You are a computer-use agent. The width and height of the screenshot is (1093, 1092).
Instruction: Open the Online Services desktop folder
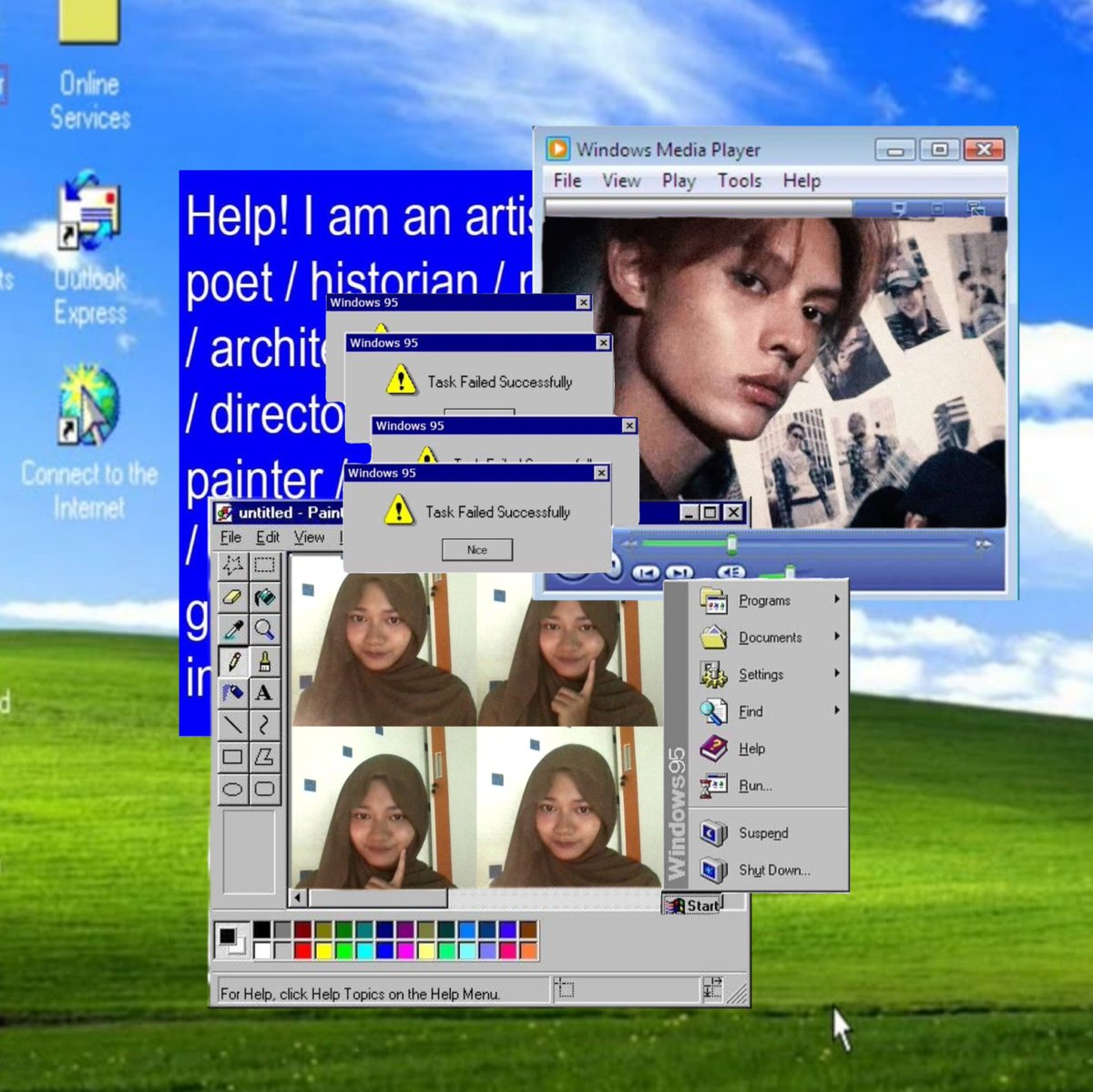click(x=89, y=64)
